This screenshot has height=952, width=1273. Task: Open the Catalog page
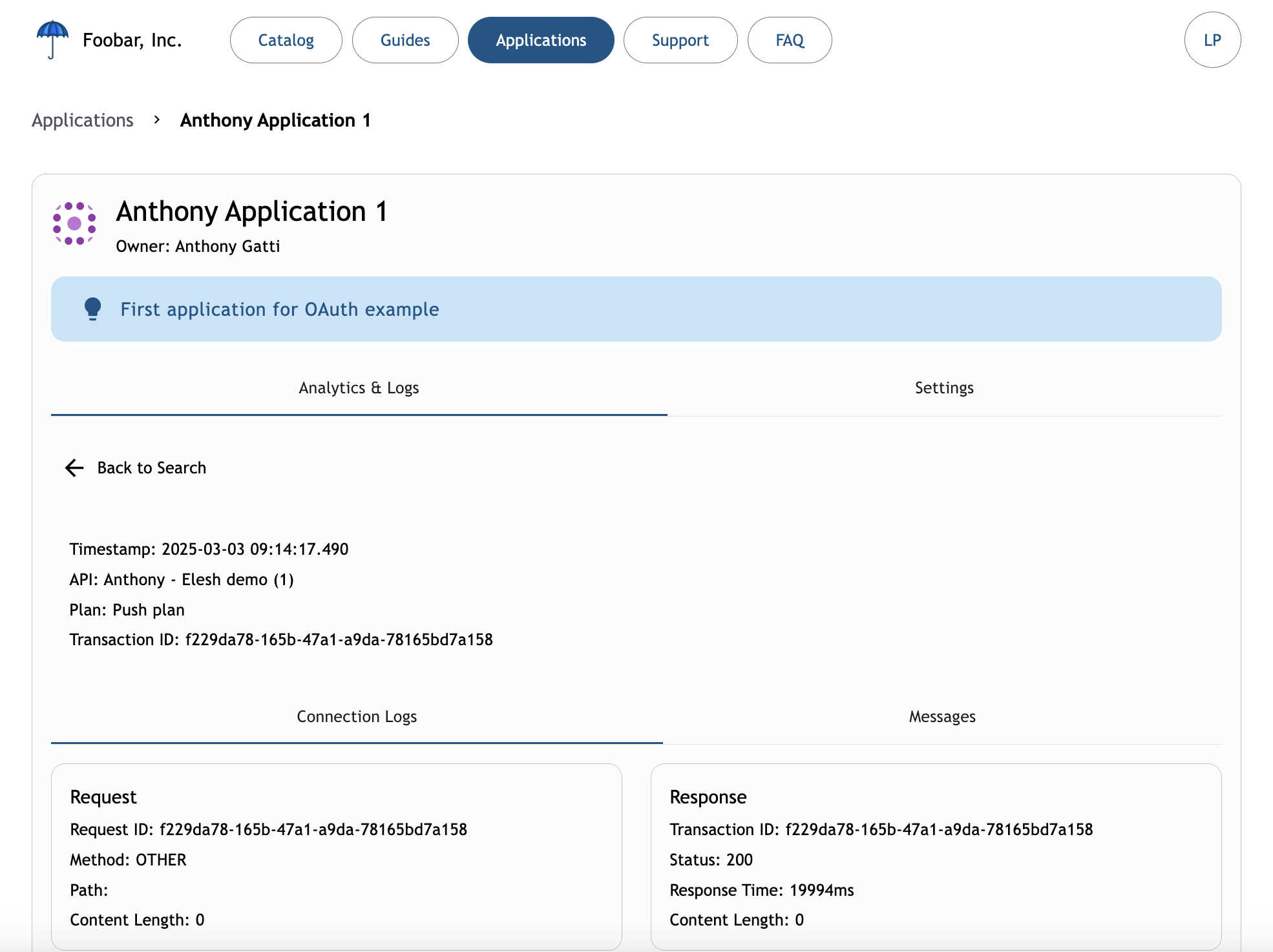tap(286, 40)
